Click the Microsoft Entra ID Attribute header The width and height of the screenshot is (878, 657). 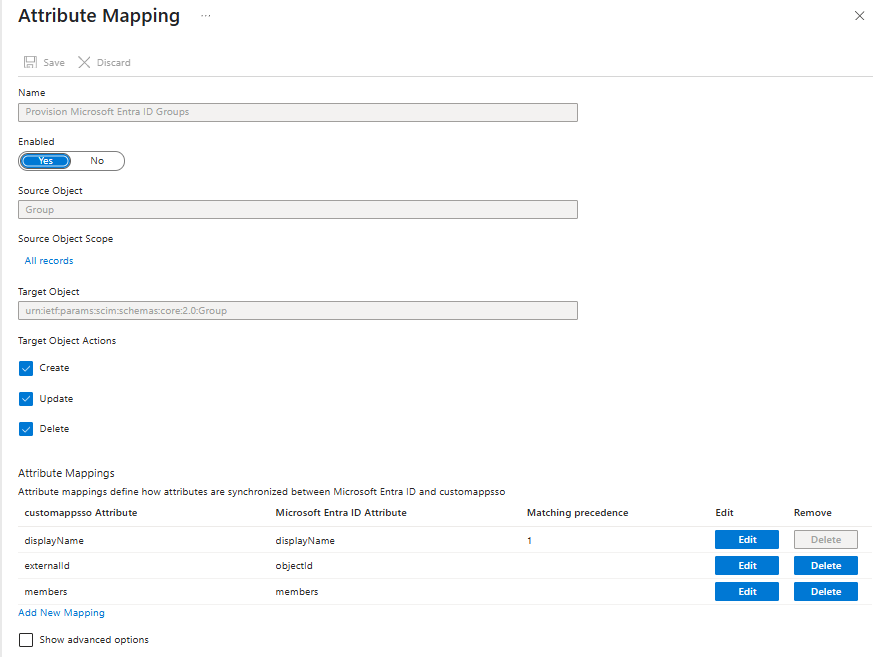(x=341, y=512)
